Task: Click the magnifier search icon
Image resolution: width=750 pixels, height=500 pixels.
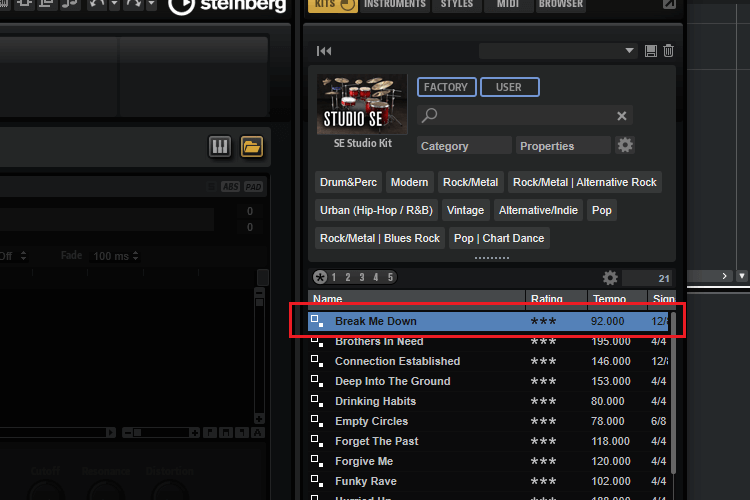Action: click(x=429, y=115)
